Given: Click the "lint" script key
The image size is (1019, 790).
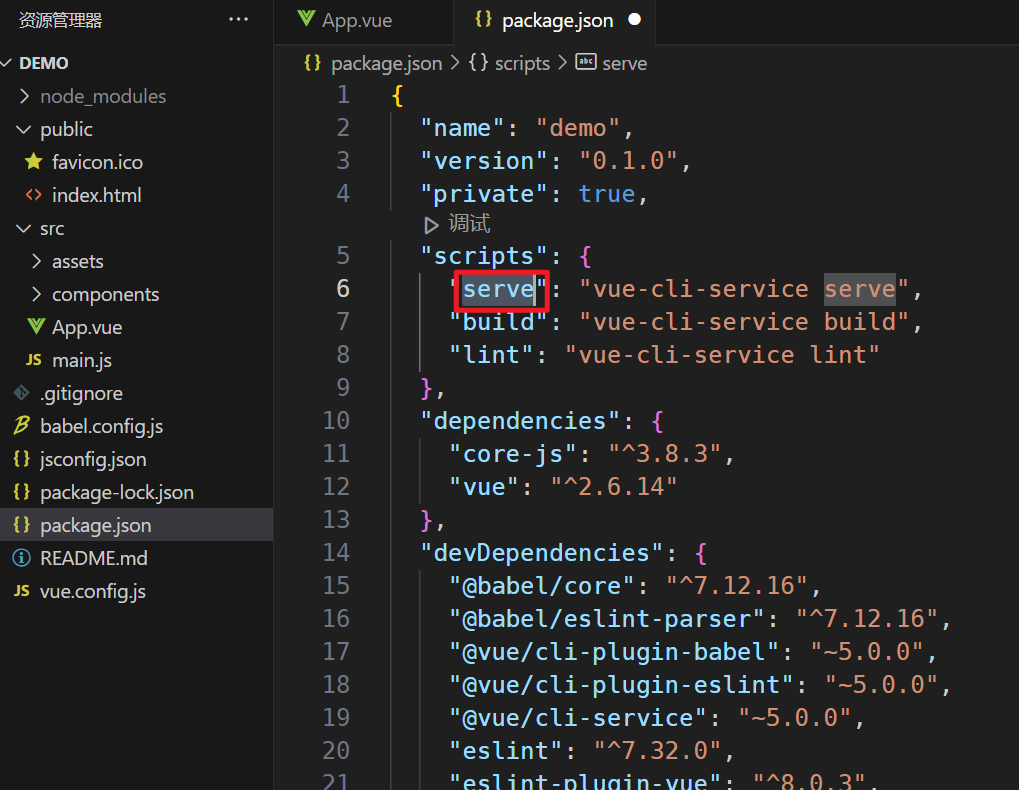Looking at the screenshot, I should [x=491, y=355].
